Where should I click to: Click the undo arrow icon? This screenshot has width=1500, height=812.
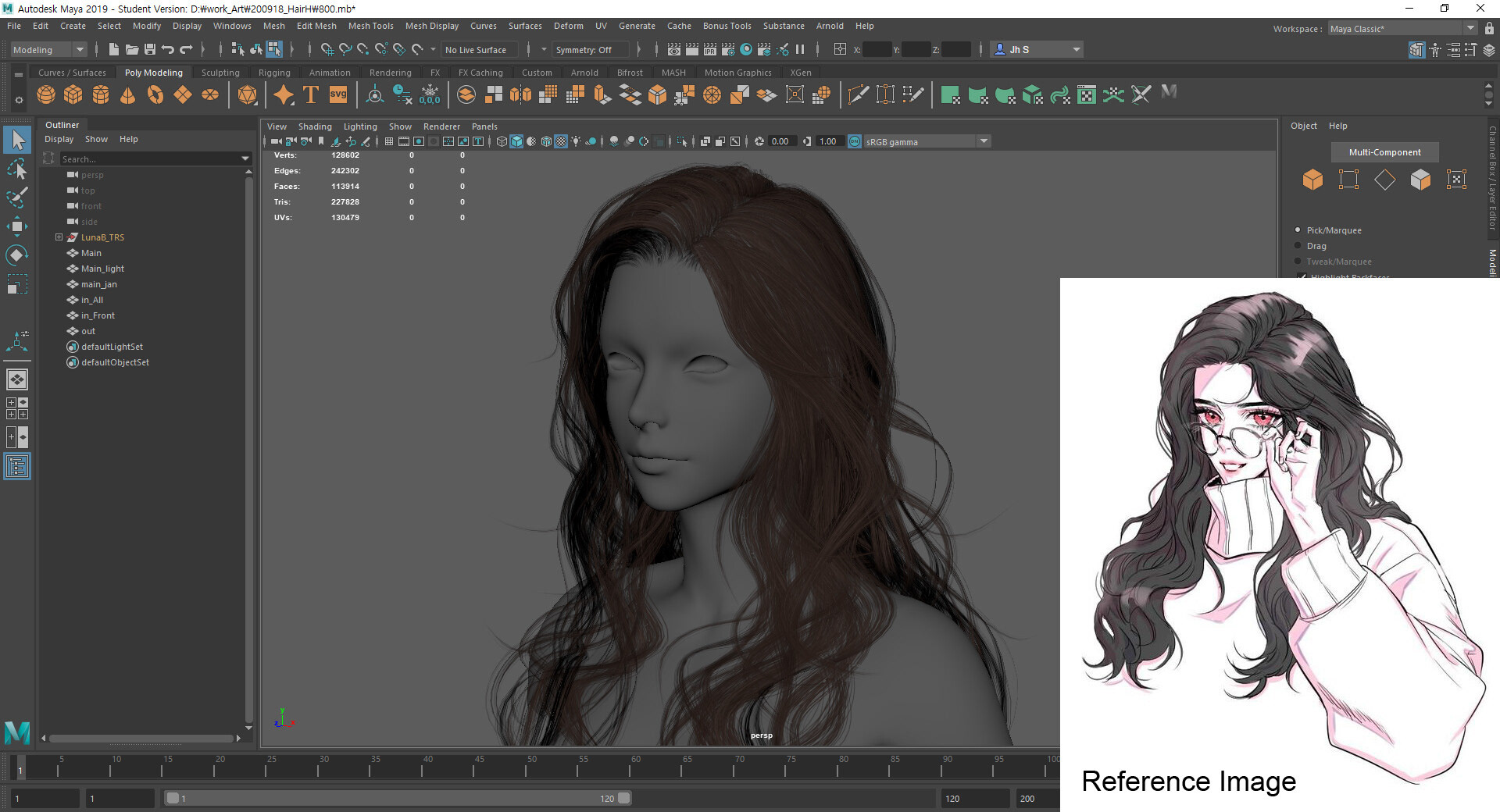167,50
